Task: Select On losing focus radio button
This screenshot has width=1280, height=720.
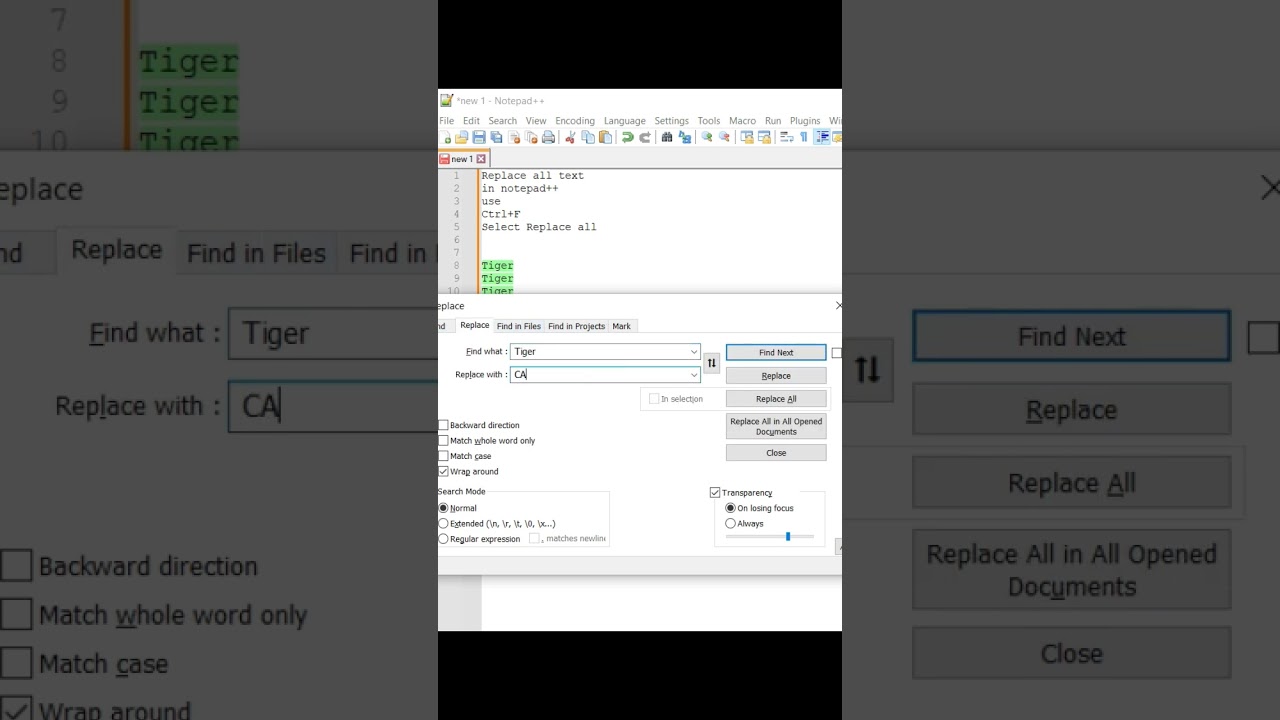Action: click(730, 508)
